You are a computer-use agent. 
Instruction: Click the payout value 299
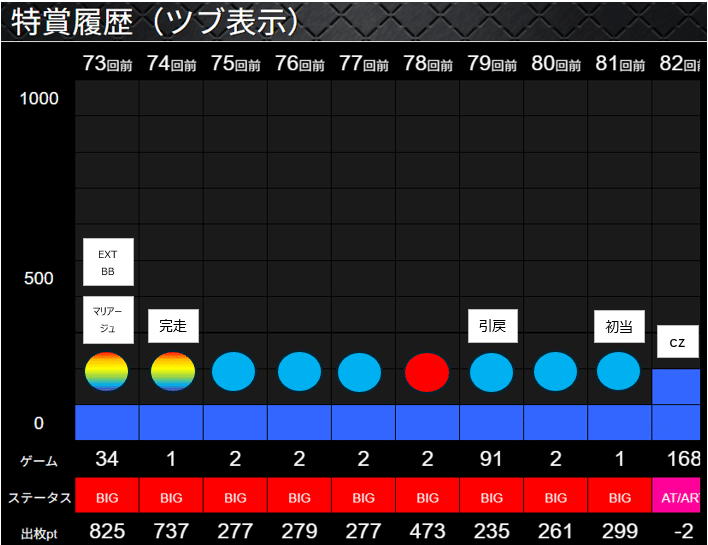pos(620,531)
